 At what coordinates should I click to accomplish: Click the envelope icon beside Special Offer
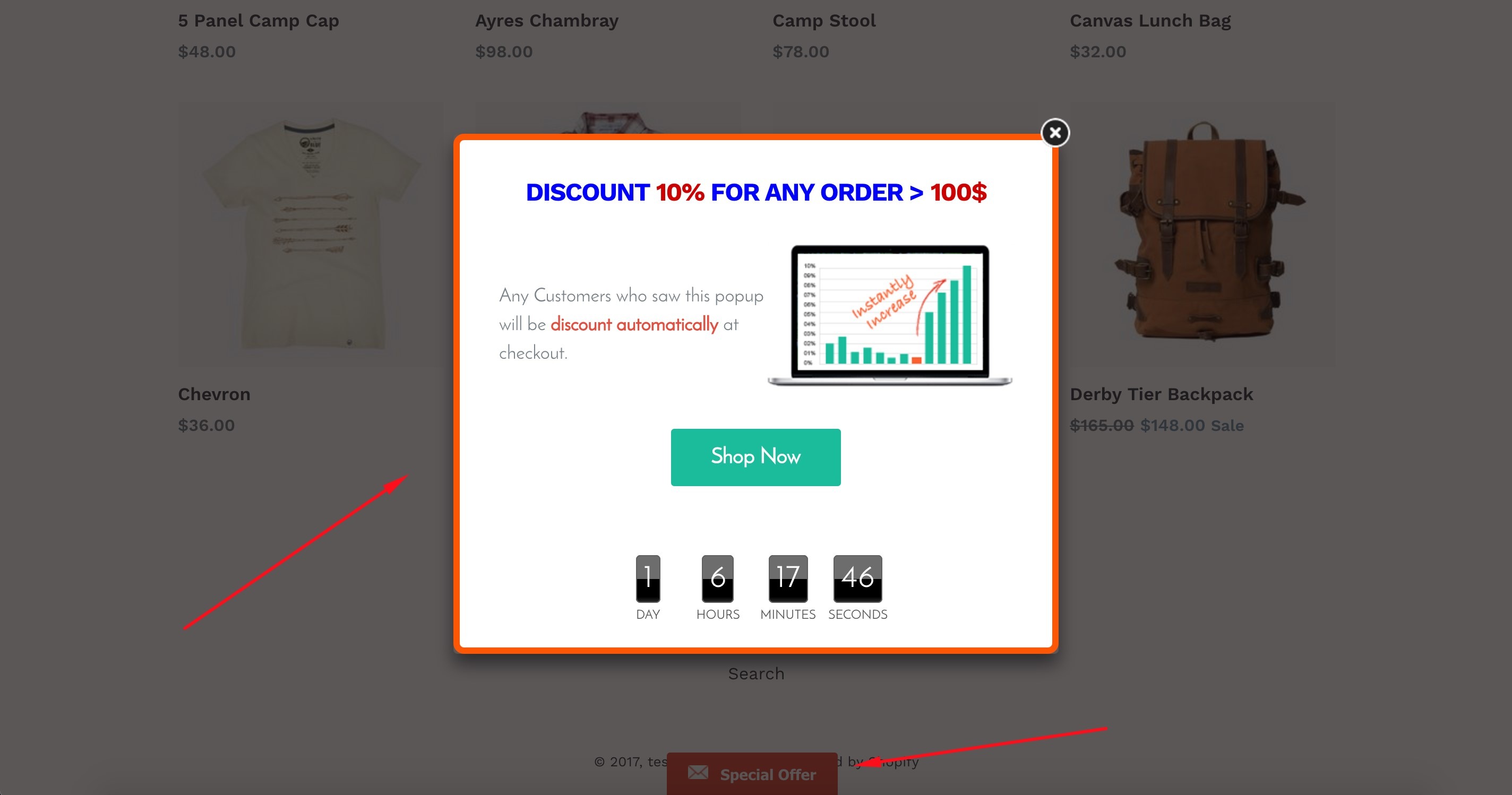point(698,773)
